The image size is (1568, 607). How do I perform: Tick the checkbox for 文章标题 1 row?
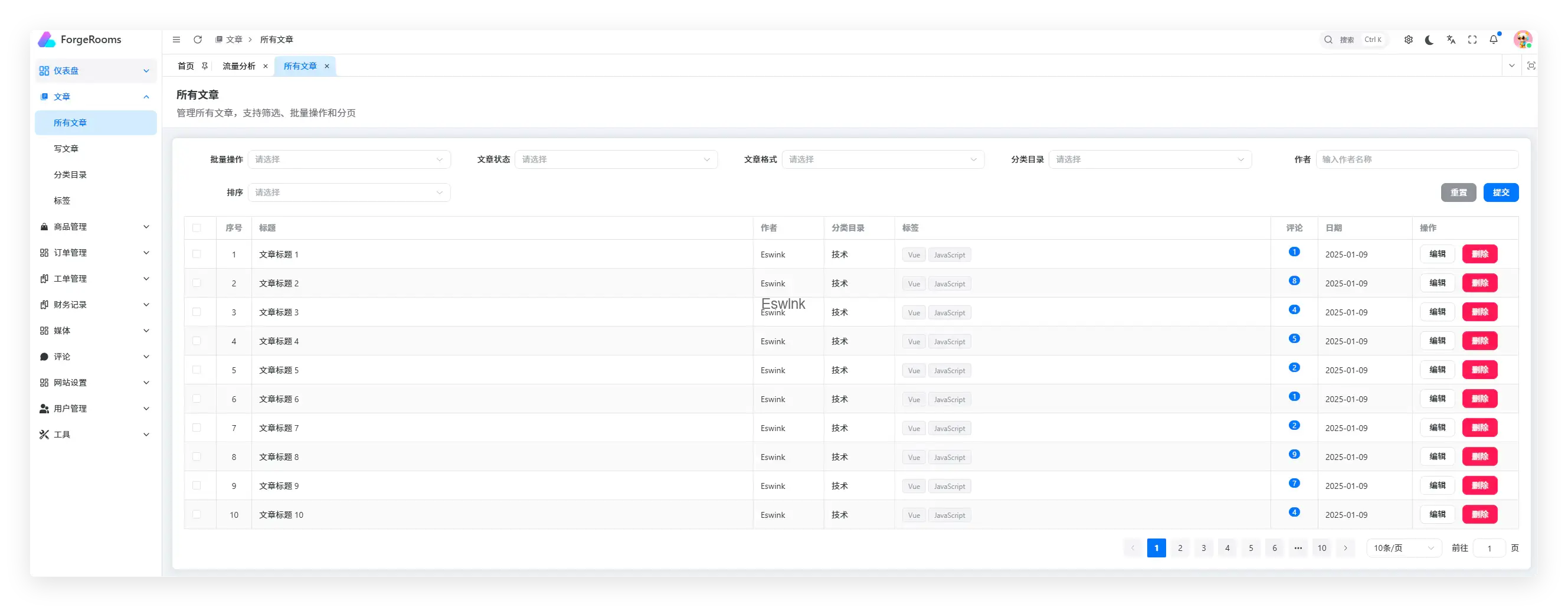pyautogui.click(x=197, y=254)
